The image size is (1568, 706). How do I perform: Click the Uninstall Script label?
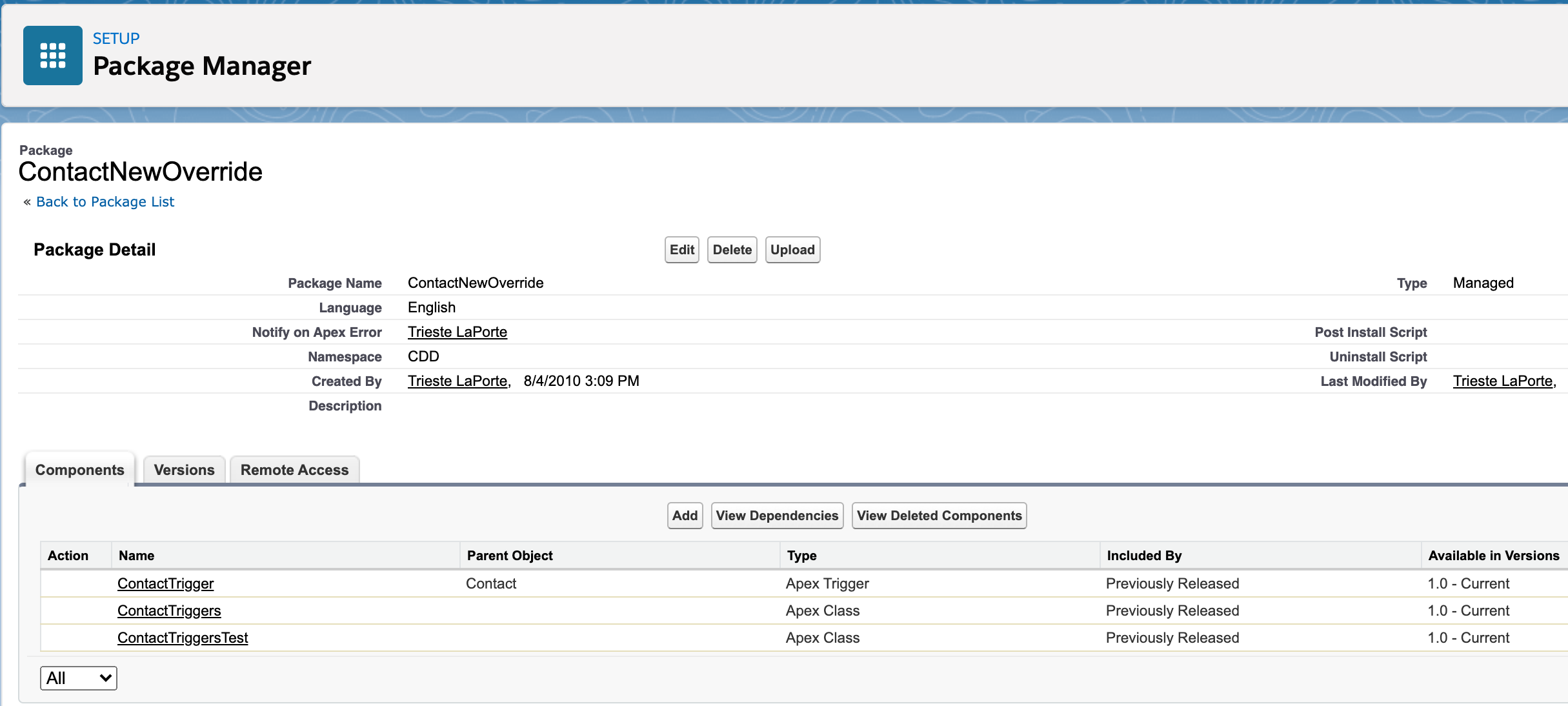pos(1378,356)
